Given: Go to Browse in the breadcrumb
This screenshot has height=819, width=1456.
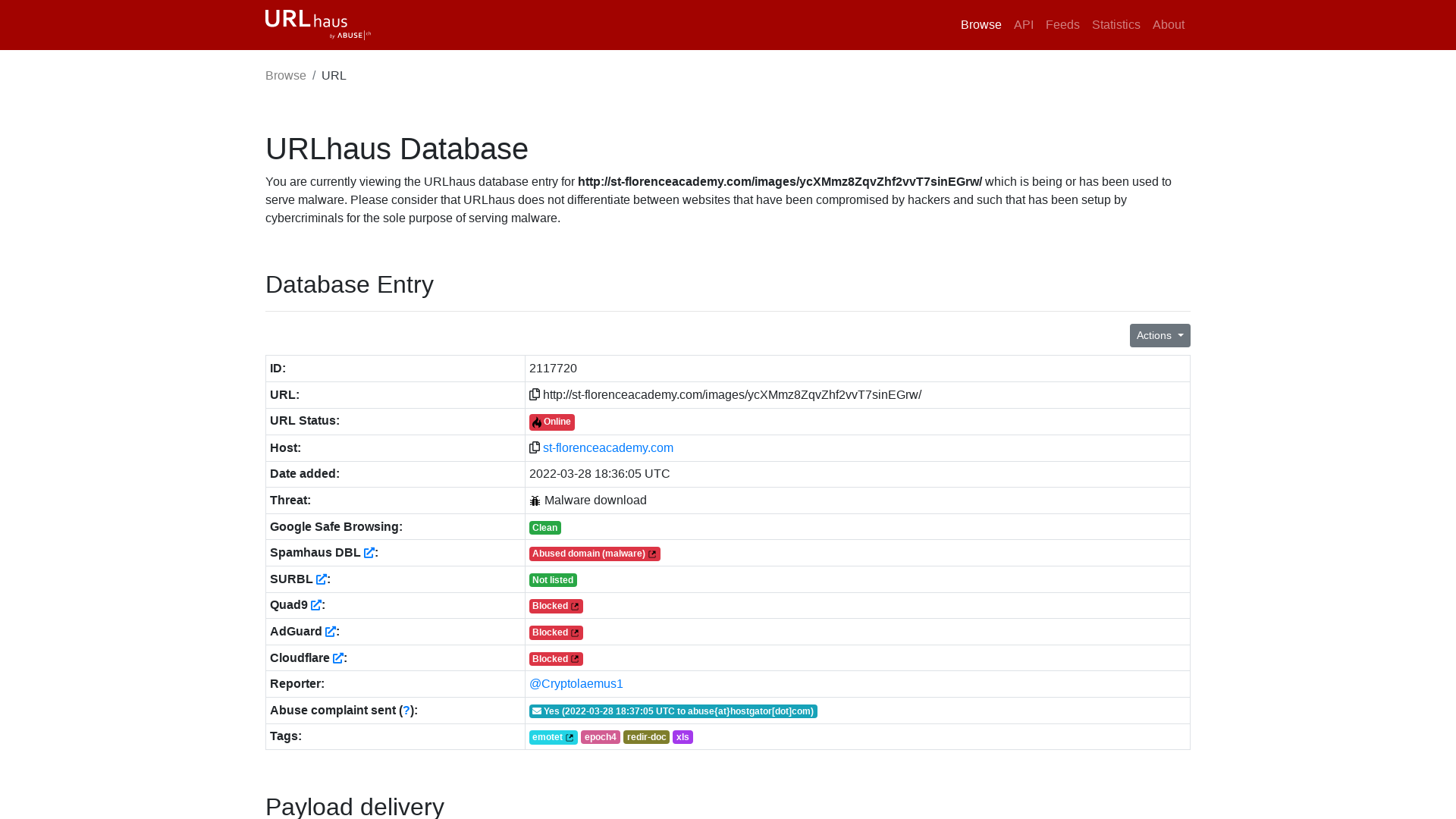Looking at the screenshot, I should (x=286, y=76).
